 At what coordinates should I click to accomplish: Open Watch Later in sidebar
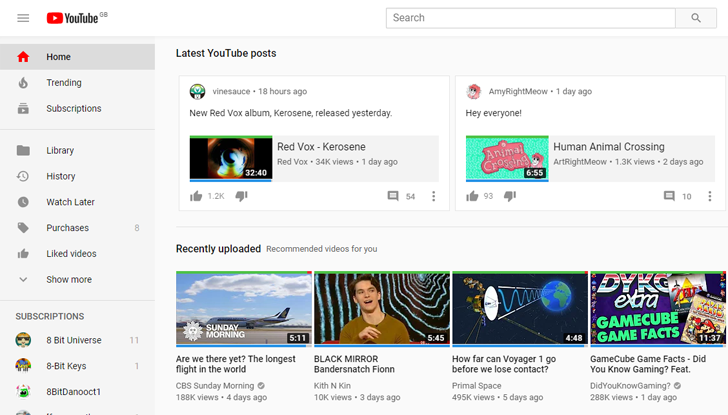click(x=78, y=202)
